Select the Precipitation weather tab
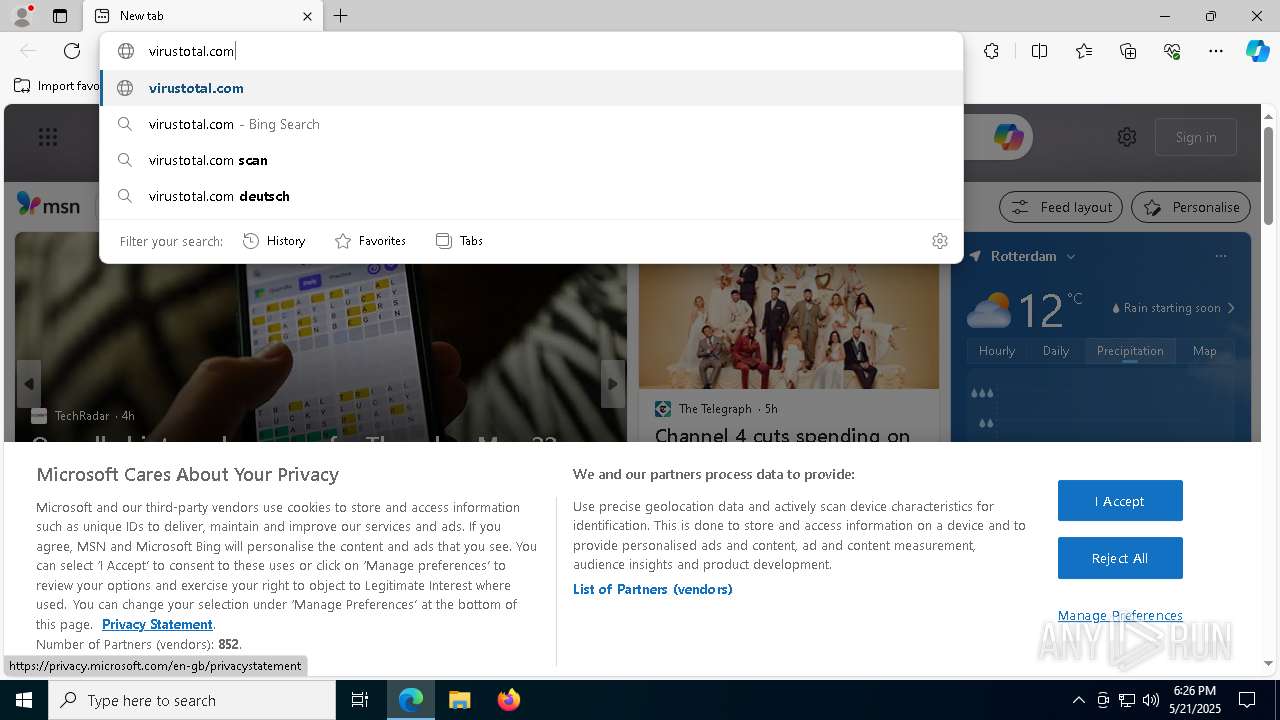Viewport: 1280px width, 720px height. [1130, 351]
